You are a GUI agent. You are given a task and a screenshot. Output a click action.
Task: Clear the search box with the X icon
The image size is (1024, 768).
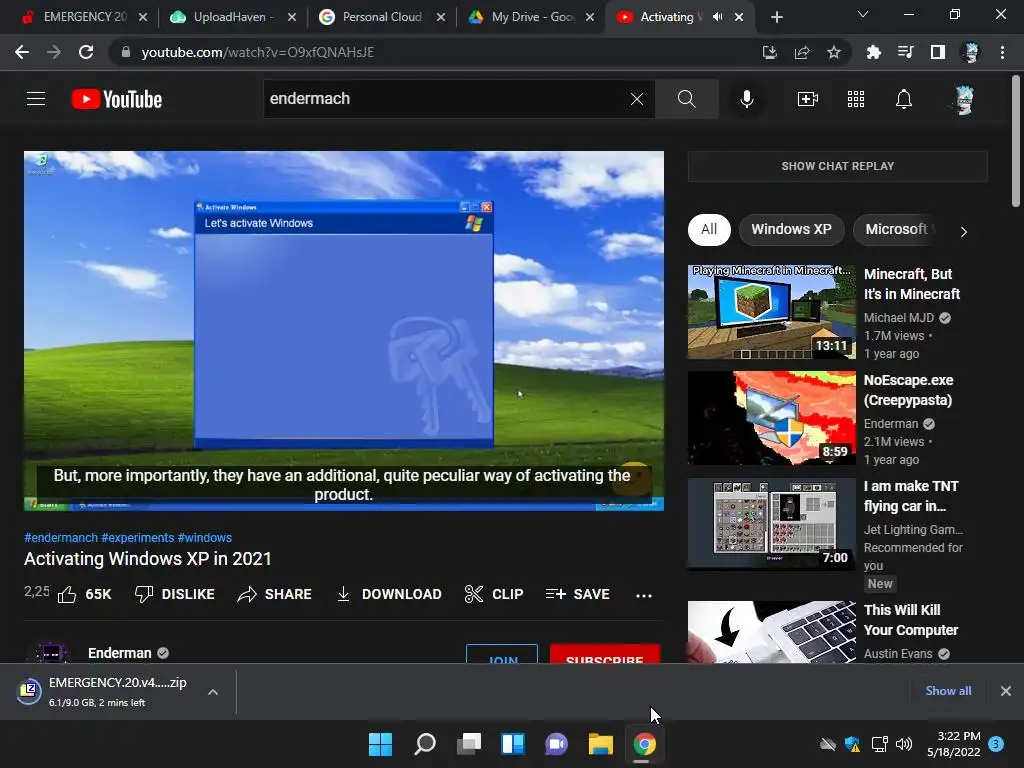(637, 99)
